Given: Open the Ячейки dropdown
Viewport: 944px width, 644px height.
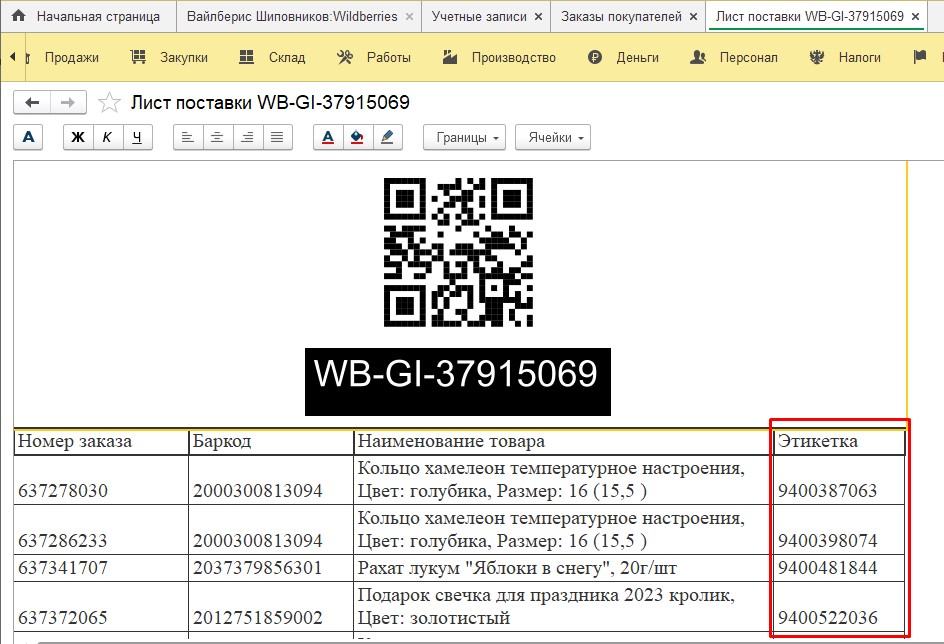Looking at the screenshot, I should coord(553,137).
